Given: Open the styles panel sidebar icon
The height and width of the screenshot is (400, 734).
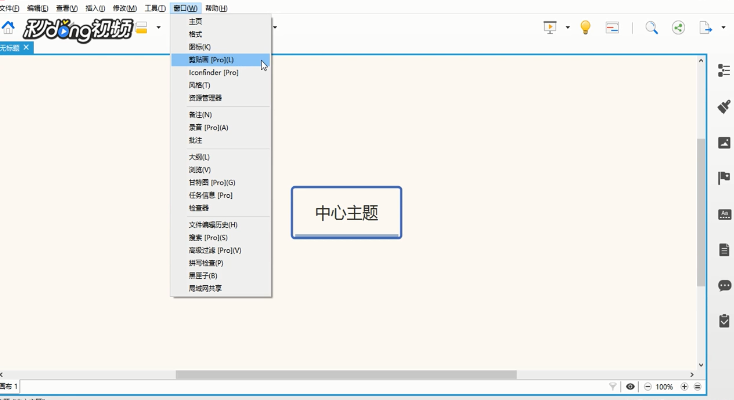Looking at the screenshot, I should pos(724,214).
